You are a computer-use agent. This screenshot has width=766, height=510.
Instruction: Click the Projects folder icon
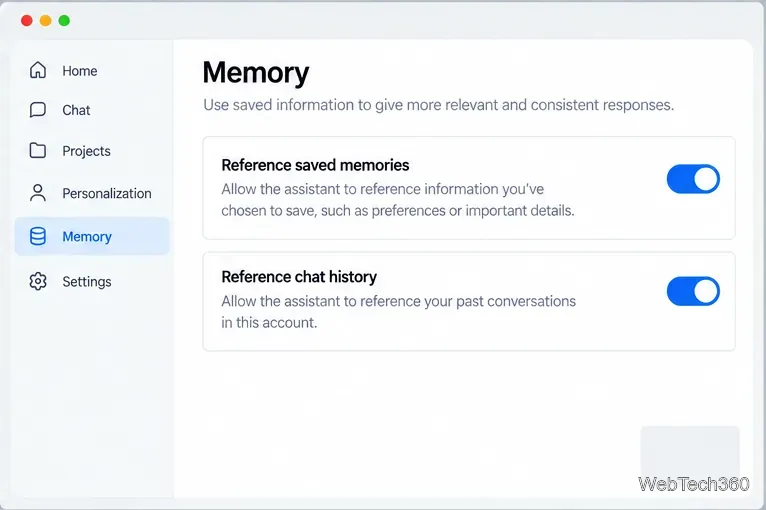38,150
